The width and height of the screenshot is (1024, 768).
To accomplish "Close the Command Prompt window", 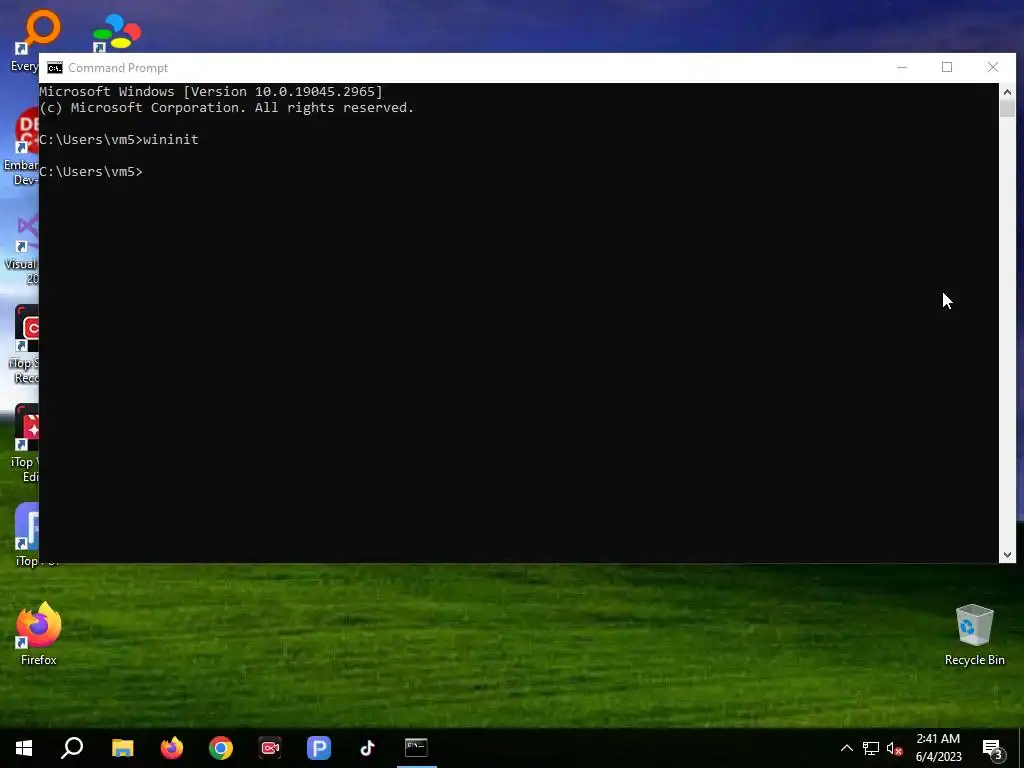I will 993,67.
